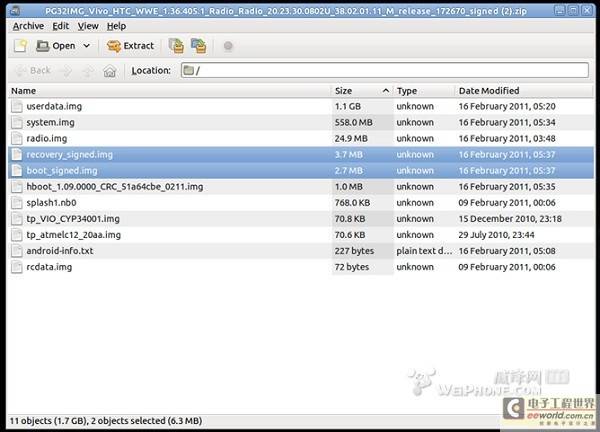Click the date '29 July 2010, 23:44'

click(x=496, y=235)
